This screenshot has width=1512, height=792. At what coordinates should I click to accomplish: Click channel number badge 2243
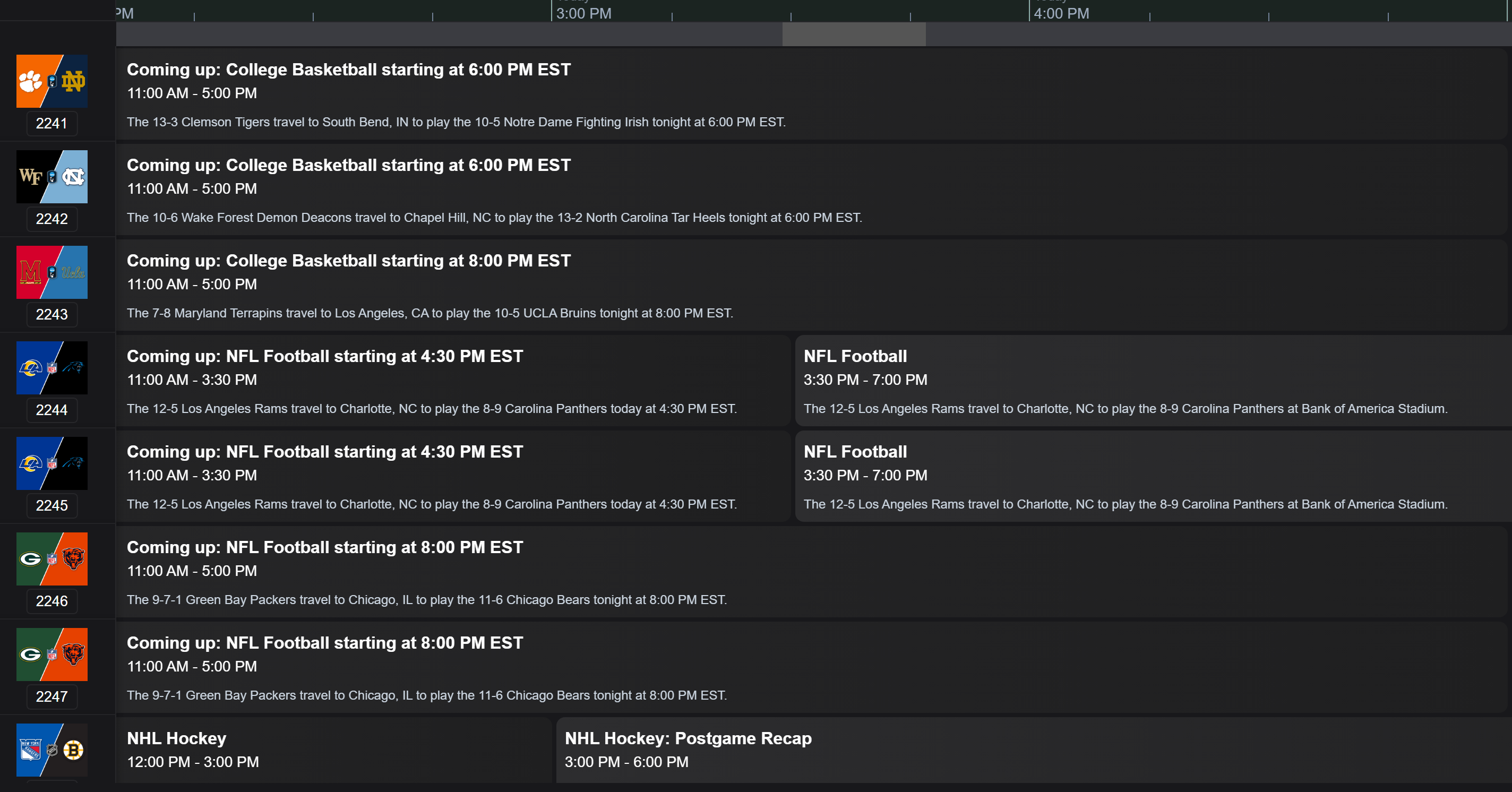coord(51,314)
